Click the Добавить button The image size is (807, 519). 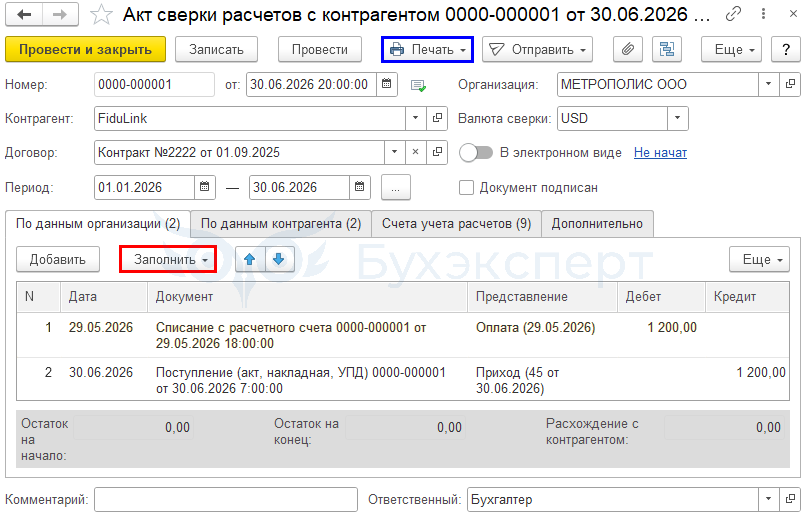click(x=58, y=259)
